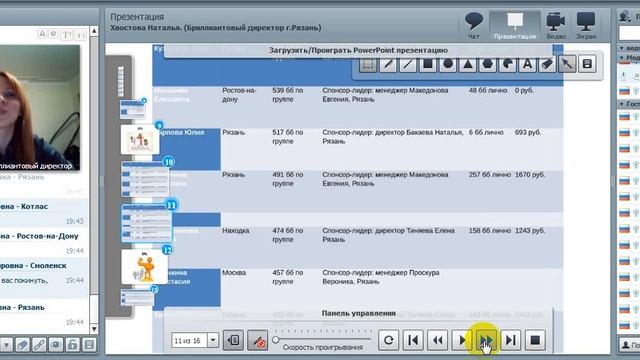Select the circle shape tool
The height and width of the screenshot is (360, 640).
point(448,64)
